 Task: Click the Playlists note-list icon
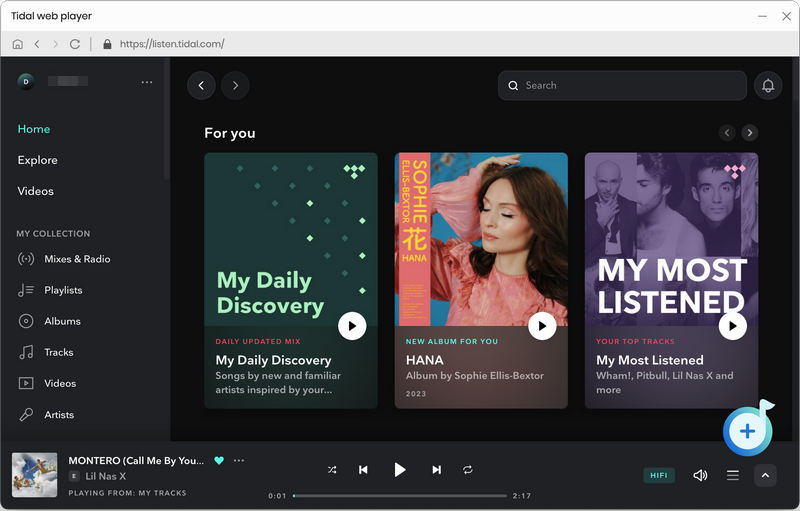point(26,290)
